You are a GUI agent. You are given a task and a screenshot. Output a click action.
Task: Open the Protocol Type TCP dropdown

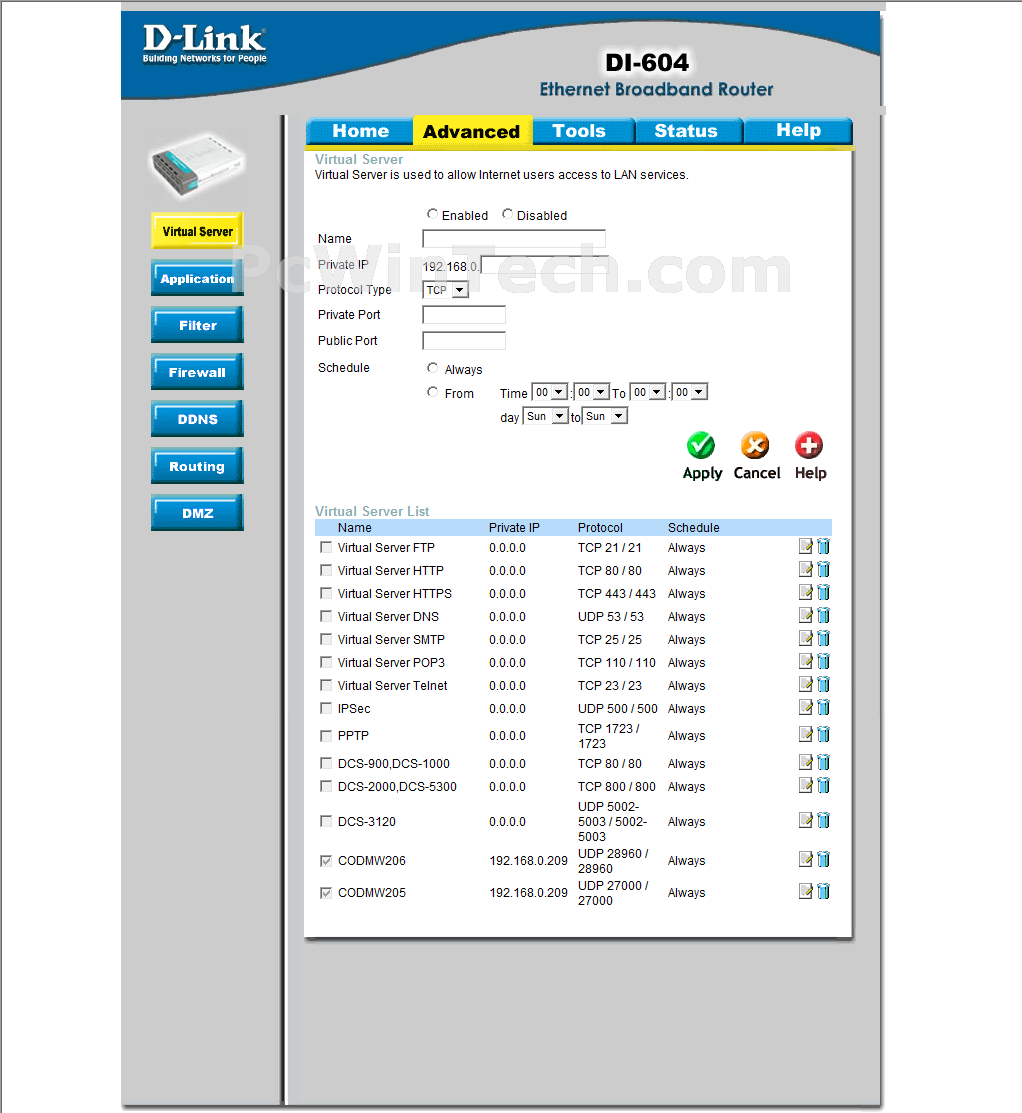click(446, 290)
